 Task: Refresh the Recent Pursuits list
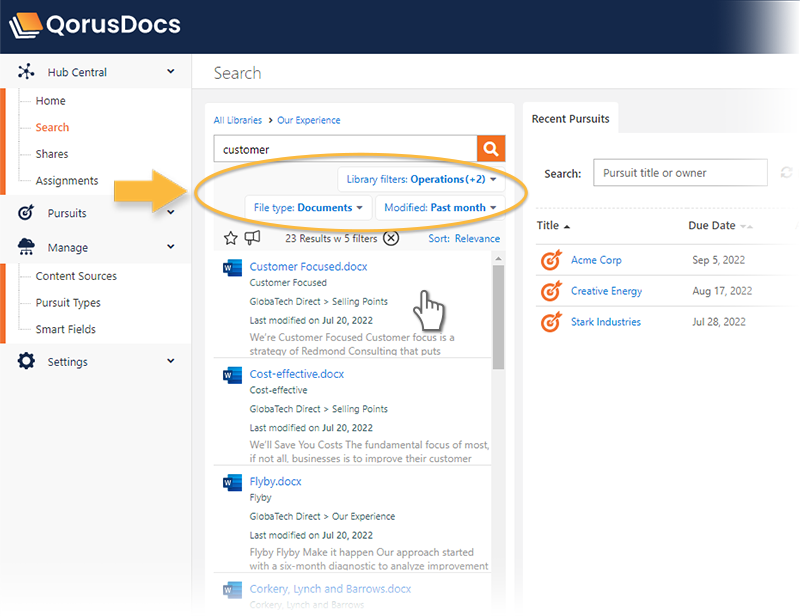coord(786,173)
